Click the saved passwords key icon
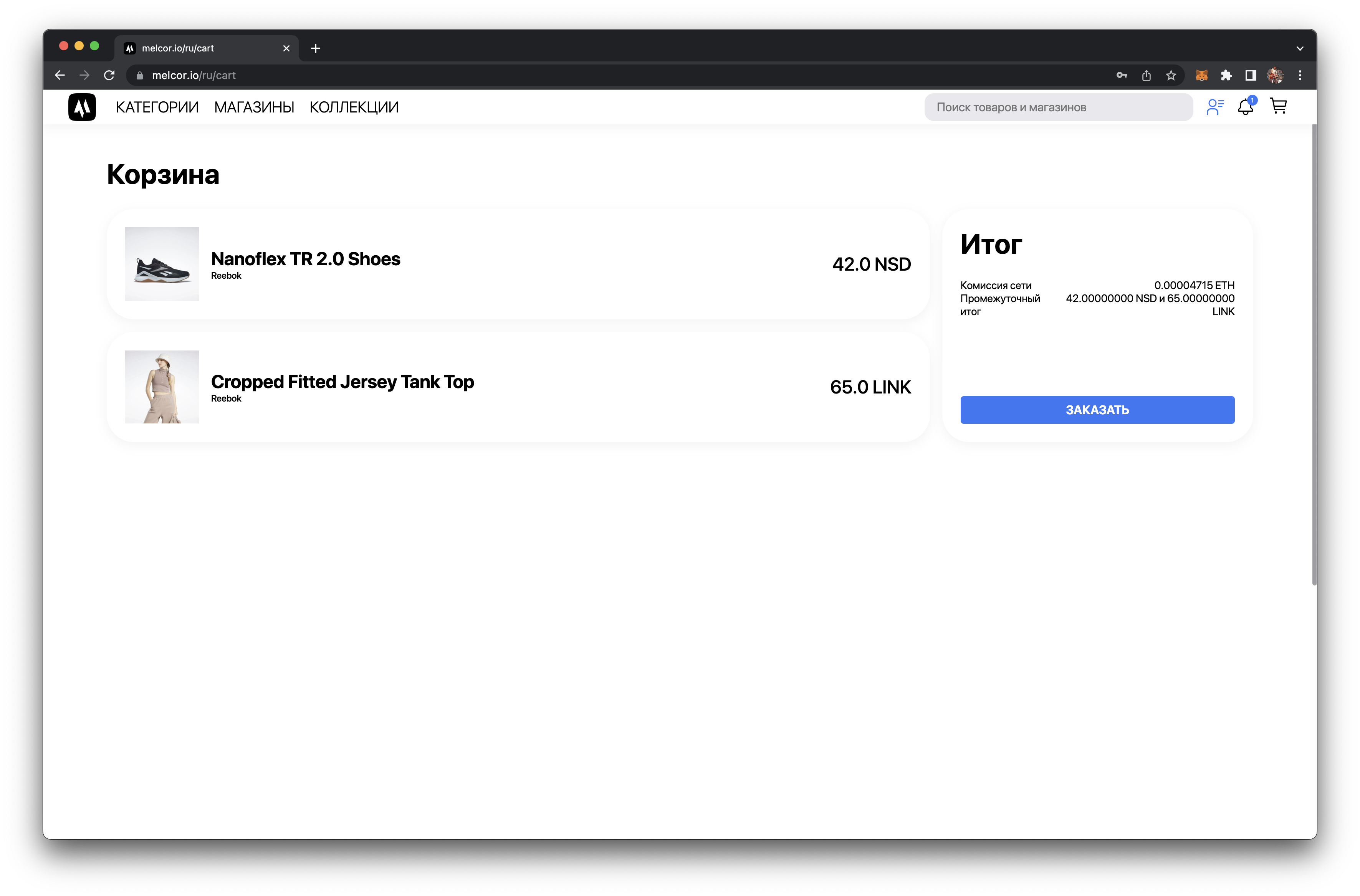1360x896 pixels. (x=1122, y=75)
